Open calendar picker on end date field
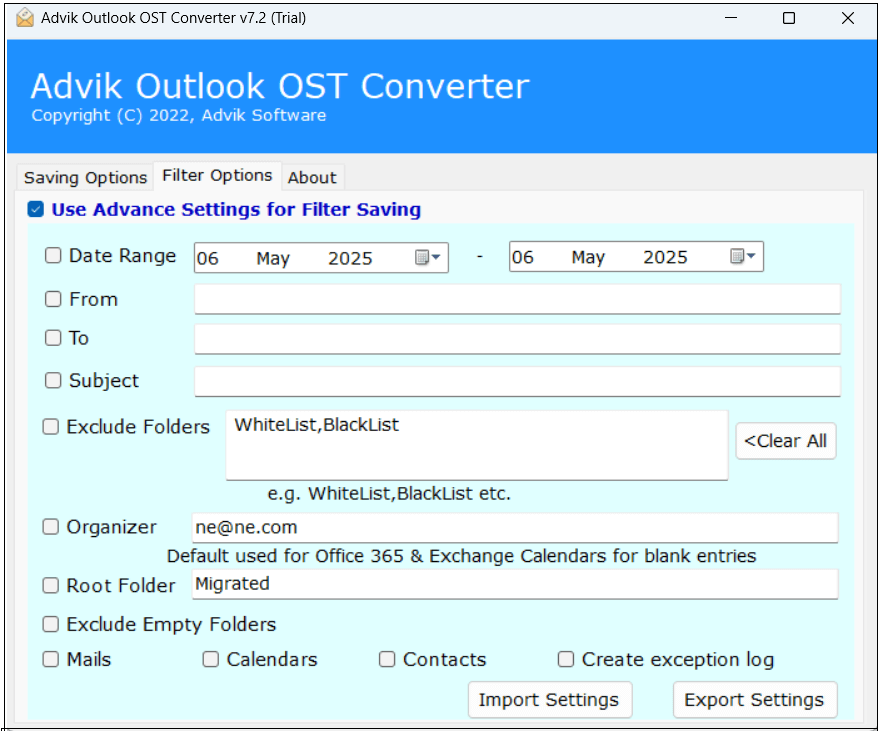The image size is (878, 731). point(743,256)
